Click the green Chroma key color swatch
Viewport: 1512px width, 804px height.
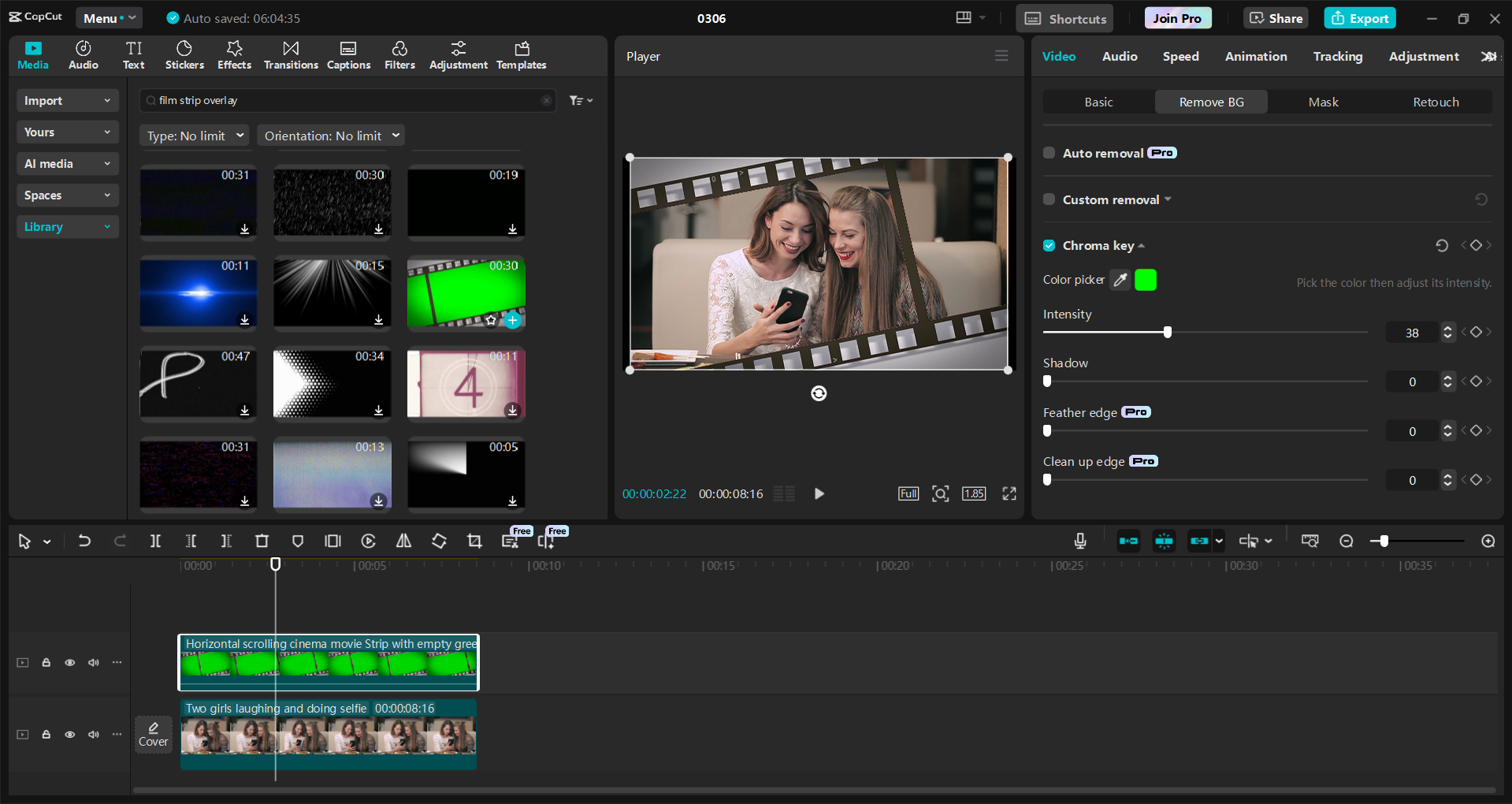[x=1145, y=280]
